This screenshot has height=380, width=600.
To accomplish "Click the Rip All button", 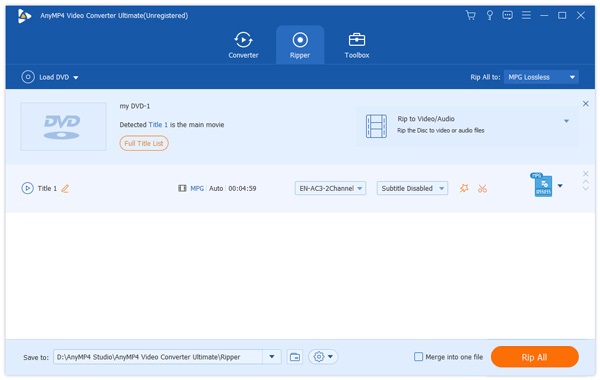I will [535, 357].
